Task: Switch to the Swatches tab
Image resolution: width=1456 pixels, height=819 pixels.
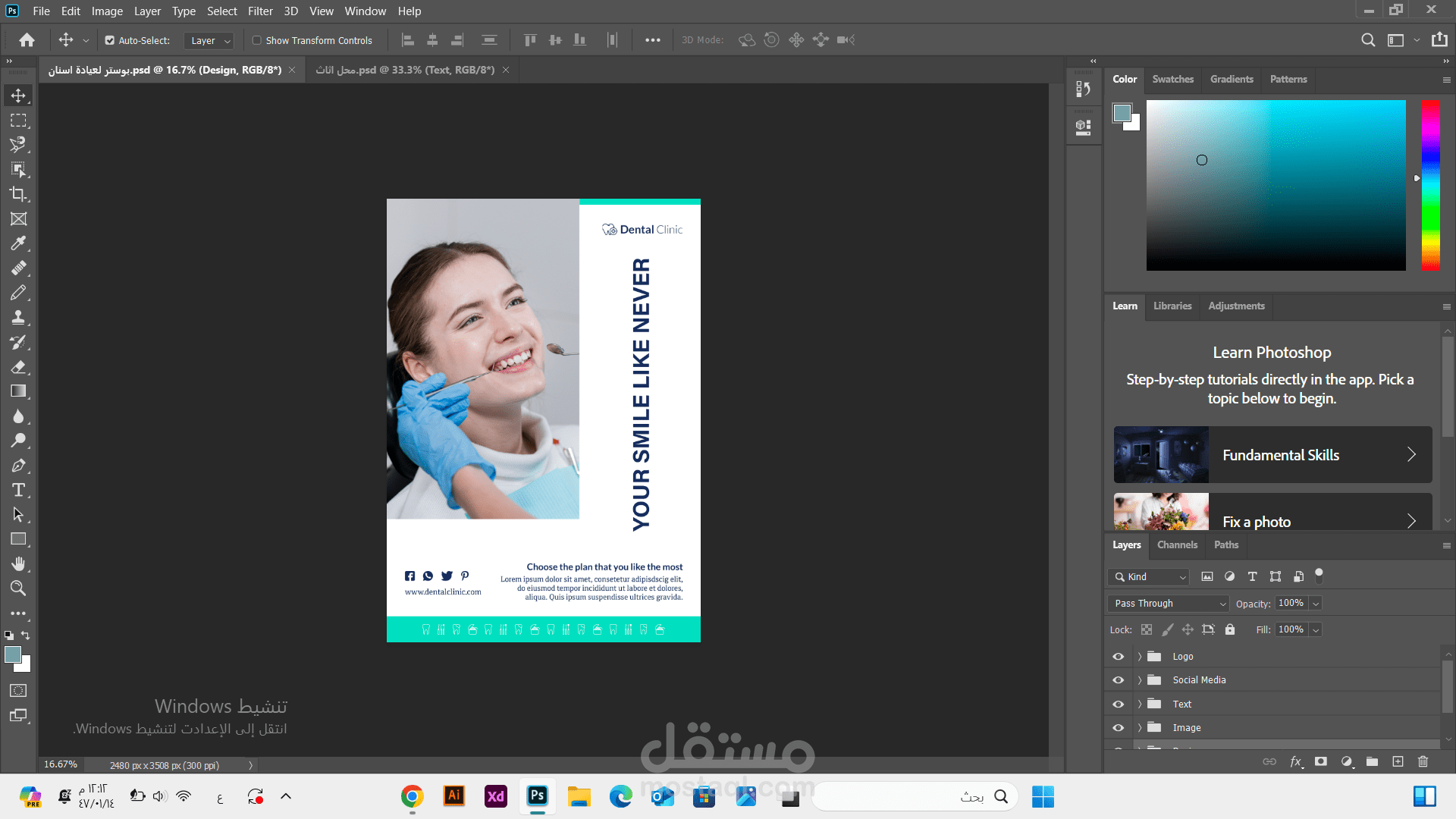Action: 1172,79
